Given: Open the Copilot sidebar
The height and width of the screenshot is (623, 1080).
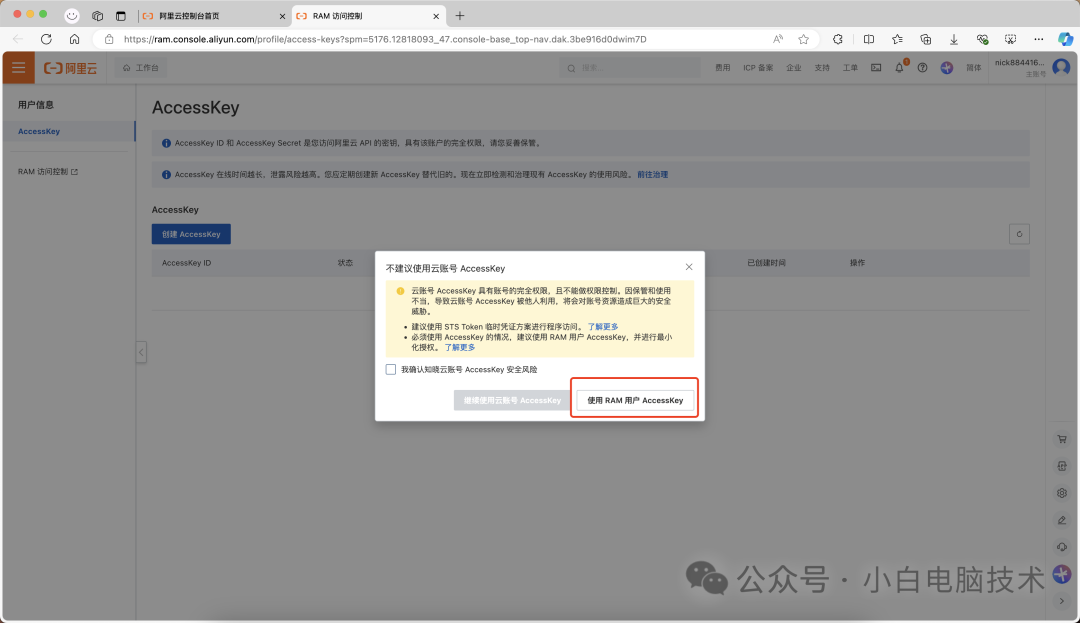Looking at the screenshot, I should (1066, 39).
